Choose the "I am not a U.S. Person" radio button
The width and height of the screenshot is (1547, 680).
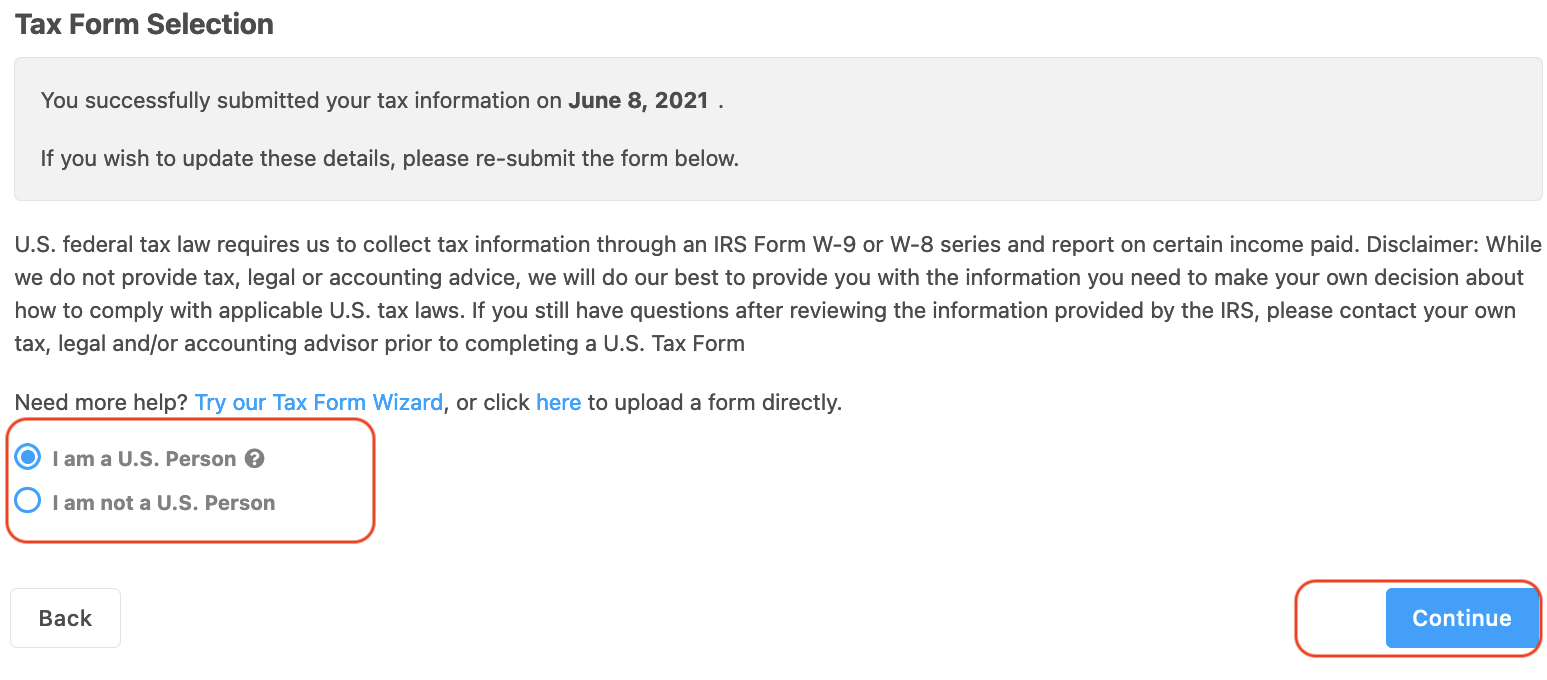coord(28,501)
